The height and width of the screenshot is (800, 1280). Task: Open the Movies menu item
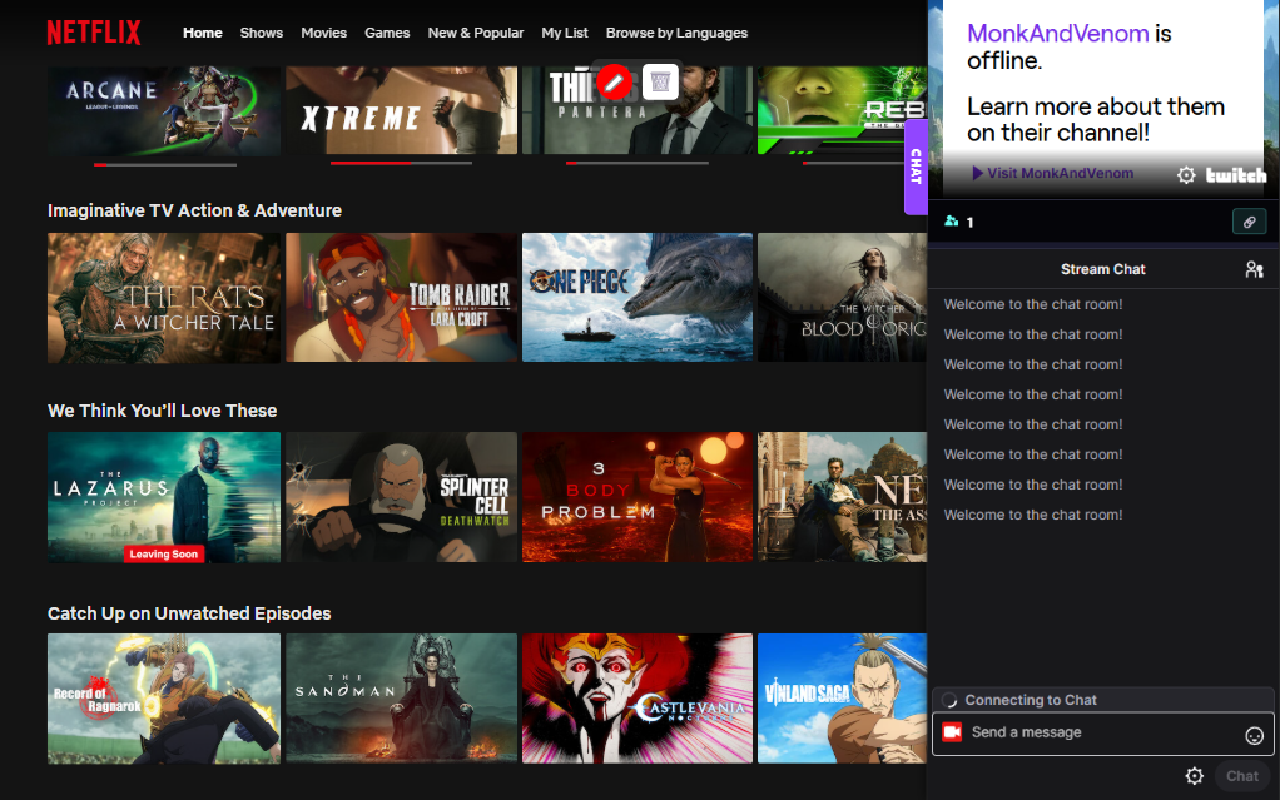point(324,33)
